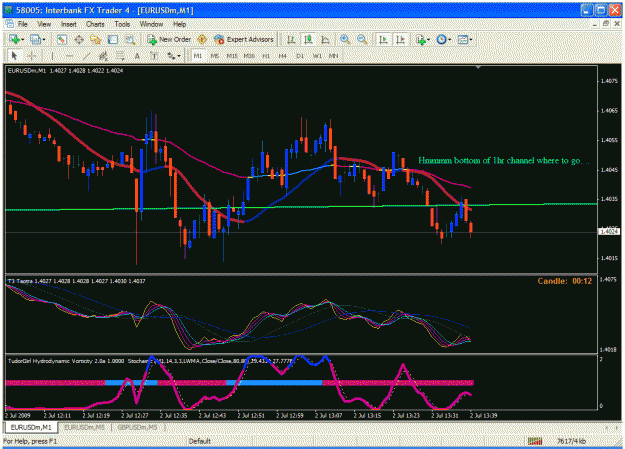Expand the Indicators list dropdown arrow
The width and height of the screenshot is (625, 449).
428,39
